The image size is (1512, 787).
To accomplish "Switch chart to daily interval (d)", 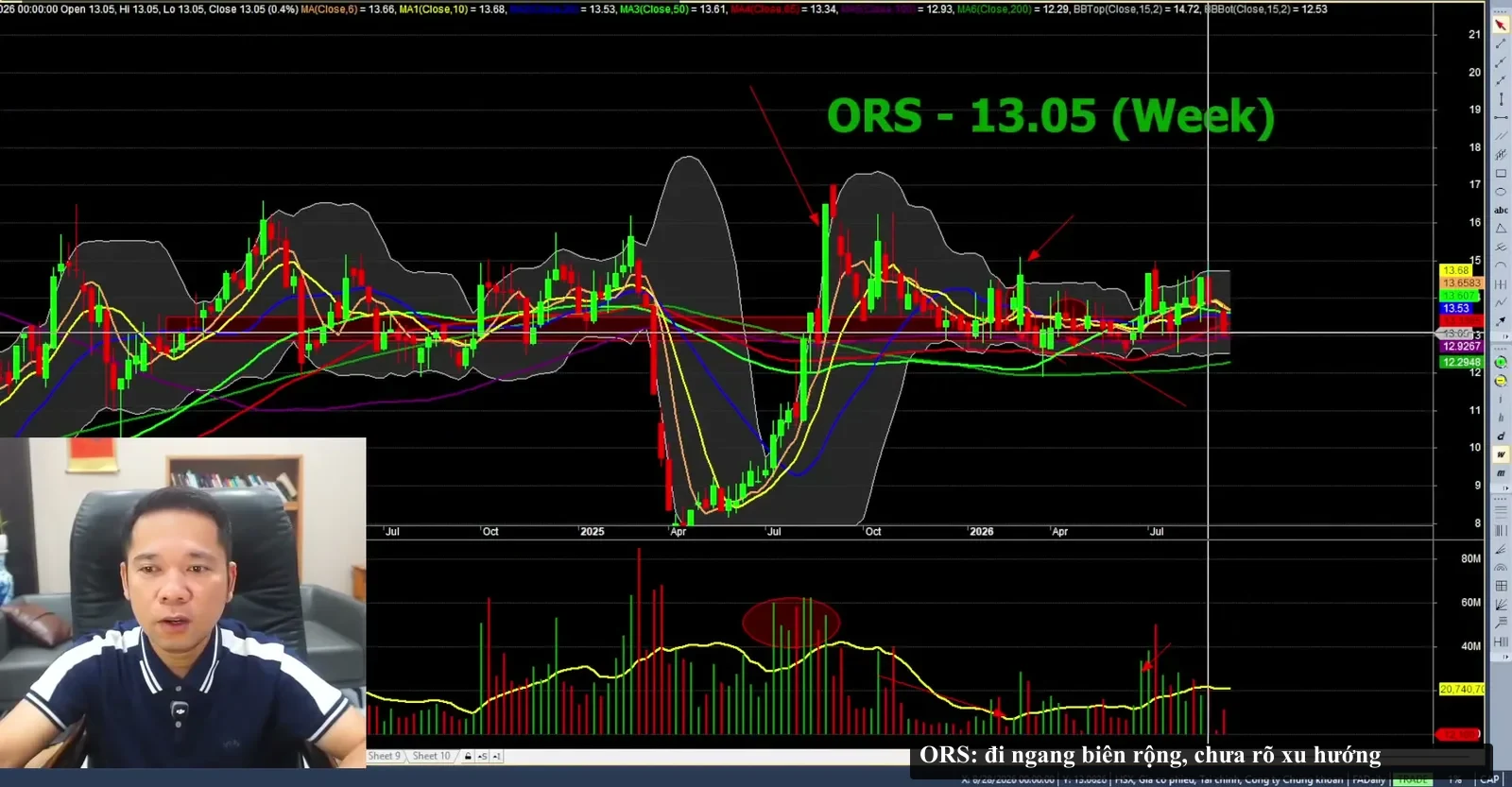I will 1500,436.
